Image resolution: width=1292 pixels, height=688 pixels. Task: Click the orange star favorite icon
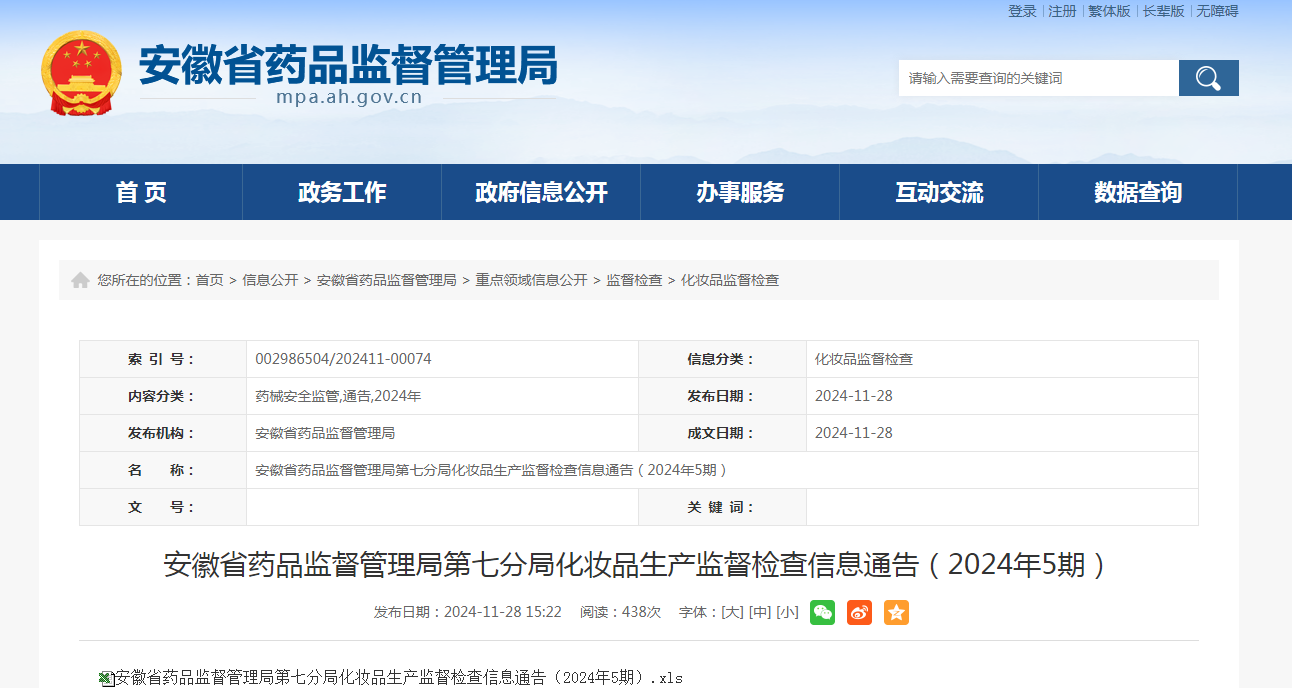(x=896, y=612)
